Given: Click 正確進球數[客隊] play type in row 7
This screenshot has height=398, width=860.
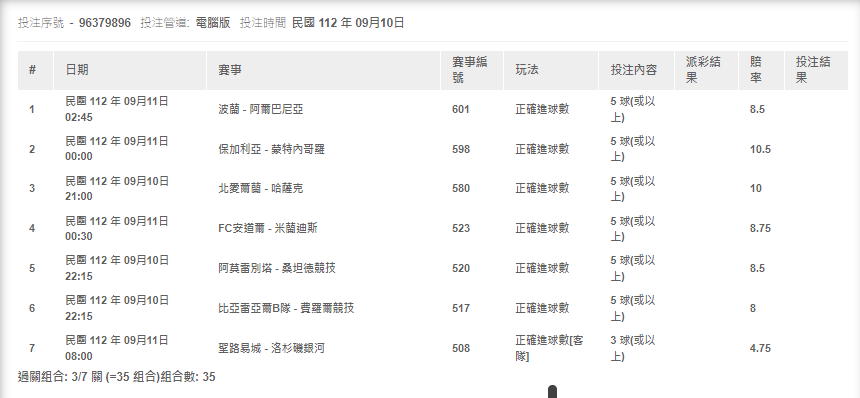Looking at the screenshot, I should pyautogui.click(x=549, y=348).
